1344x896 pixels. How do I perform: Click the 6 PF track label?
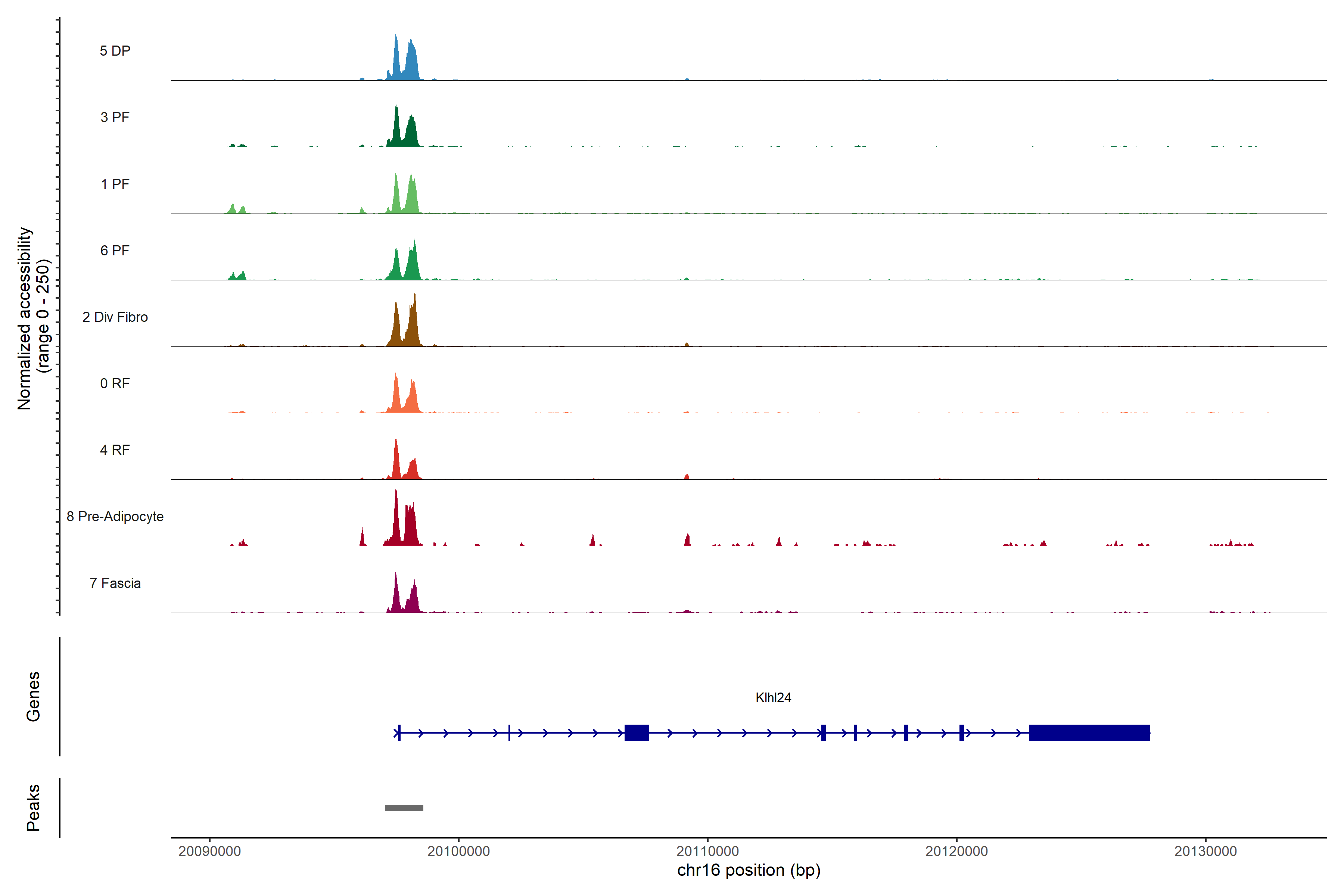click(115, 250)
